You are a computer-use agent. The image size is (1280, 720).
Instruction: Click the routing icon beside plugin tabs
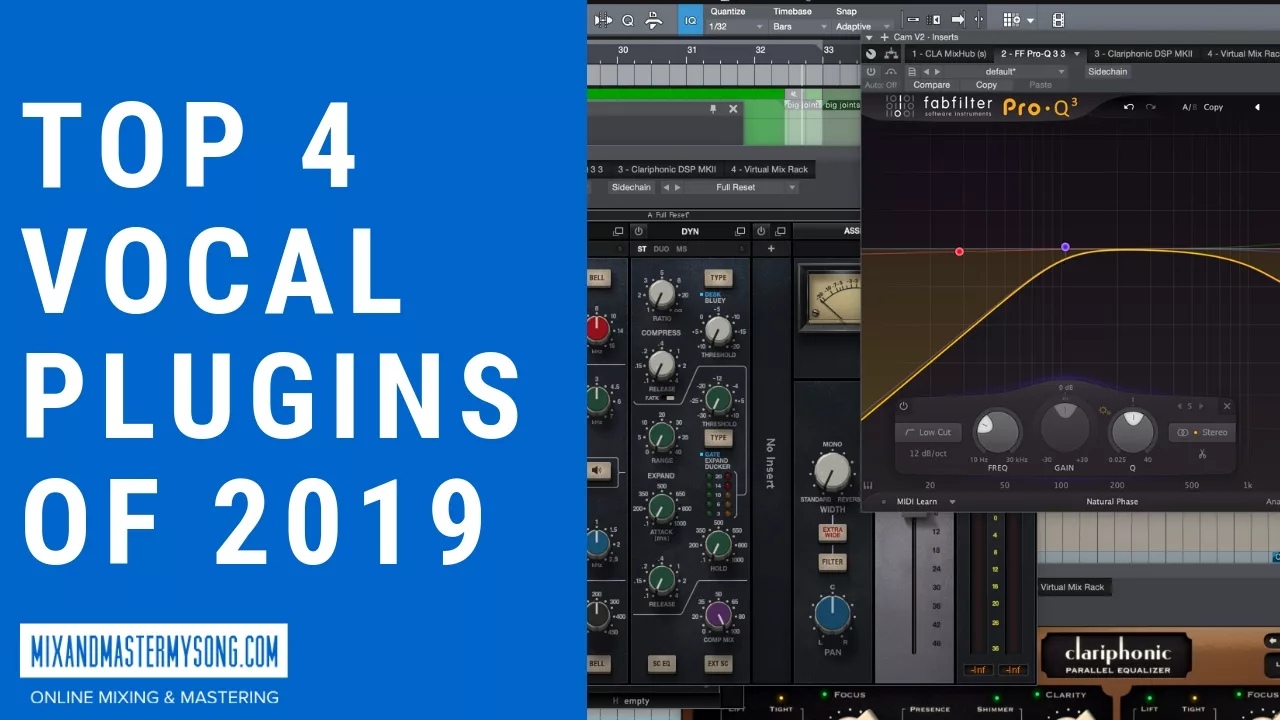click(x=890, y=54)
